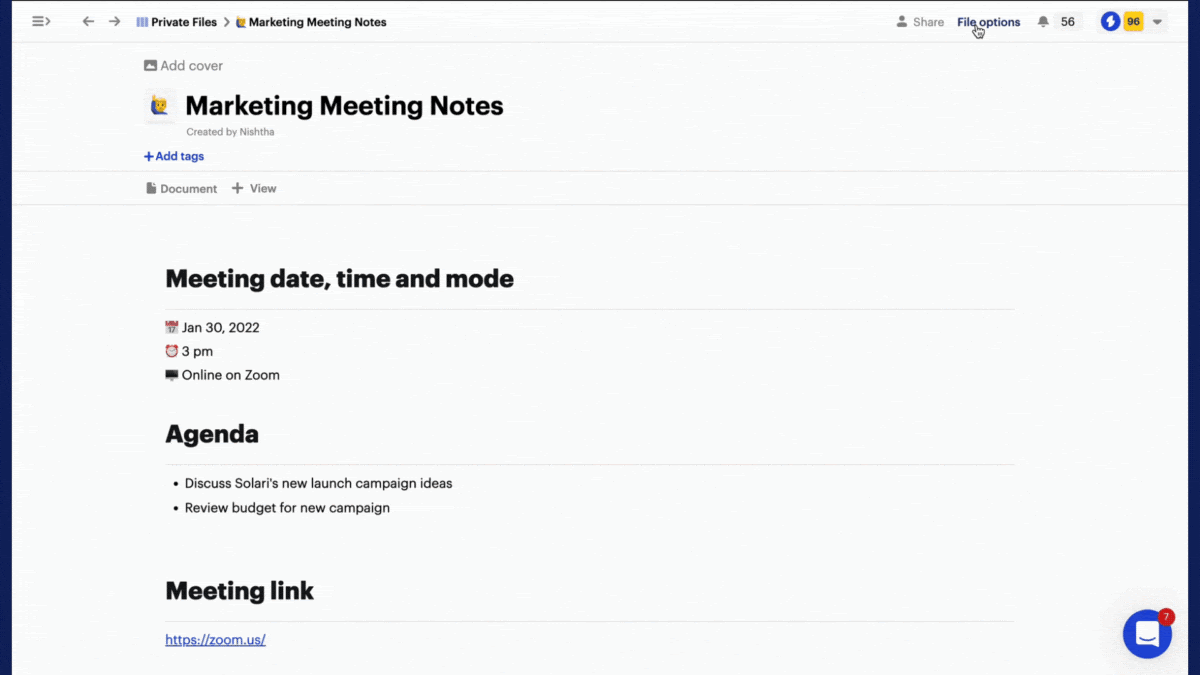Change the page emoji icon
The height and width of the screenshot is (675, 1200).
pyautogui.click(x=159, y=106)
